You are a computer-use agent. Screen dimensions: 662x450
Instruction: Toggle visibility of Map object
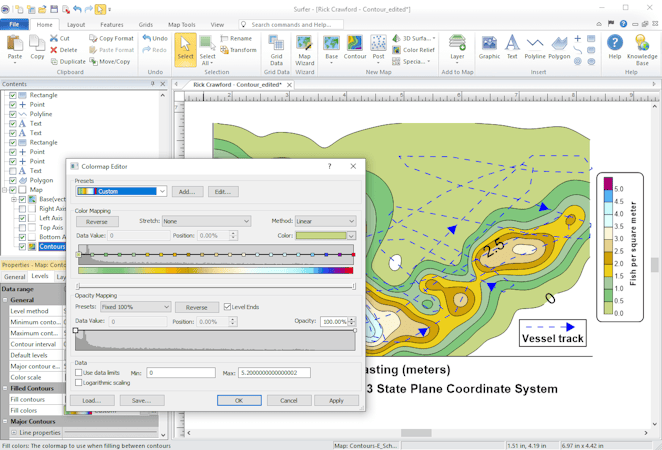pyautogui.click(x=13, y=190)
